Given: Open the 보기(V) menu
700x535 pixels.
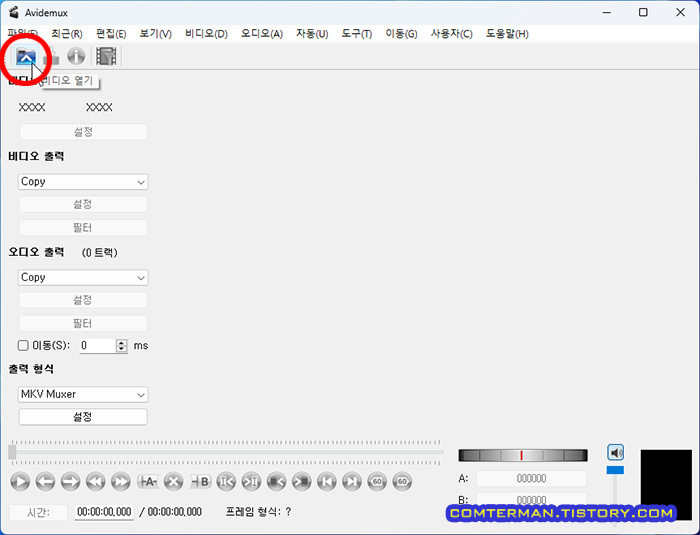Looking at the screenshot, I should pyautogui.click(x=155, y=34).
